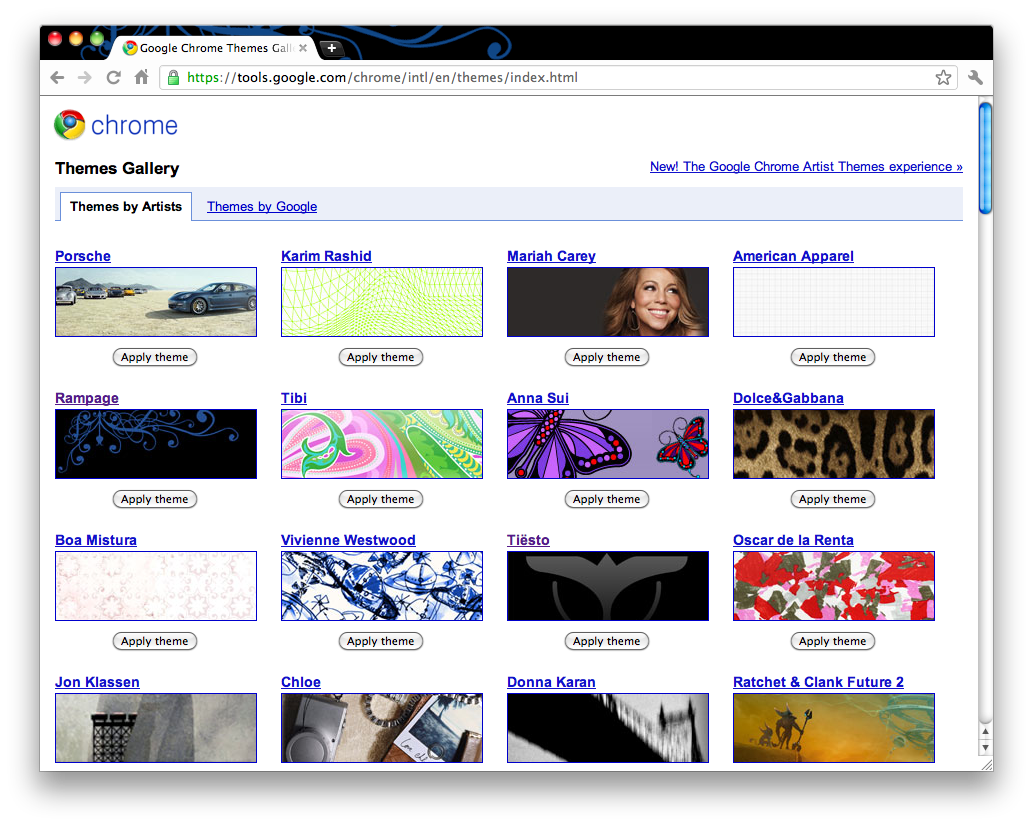Bookmark the page with the star icon
This screenshot has height=826, width=1033.
pos(941,77)
